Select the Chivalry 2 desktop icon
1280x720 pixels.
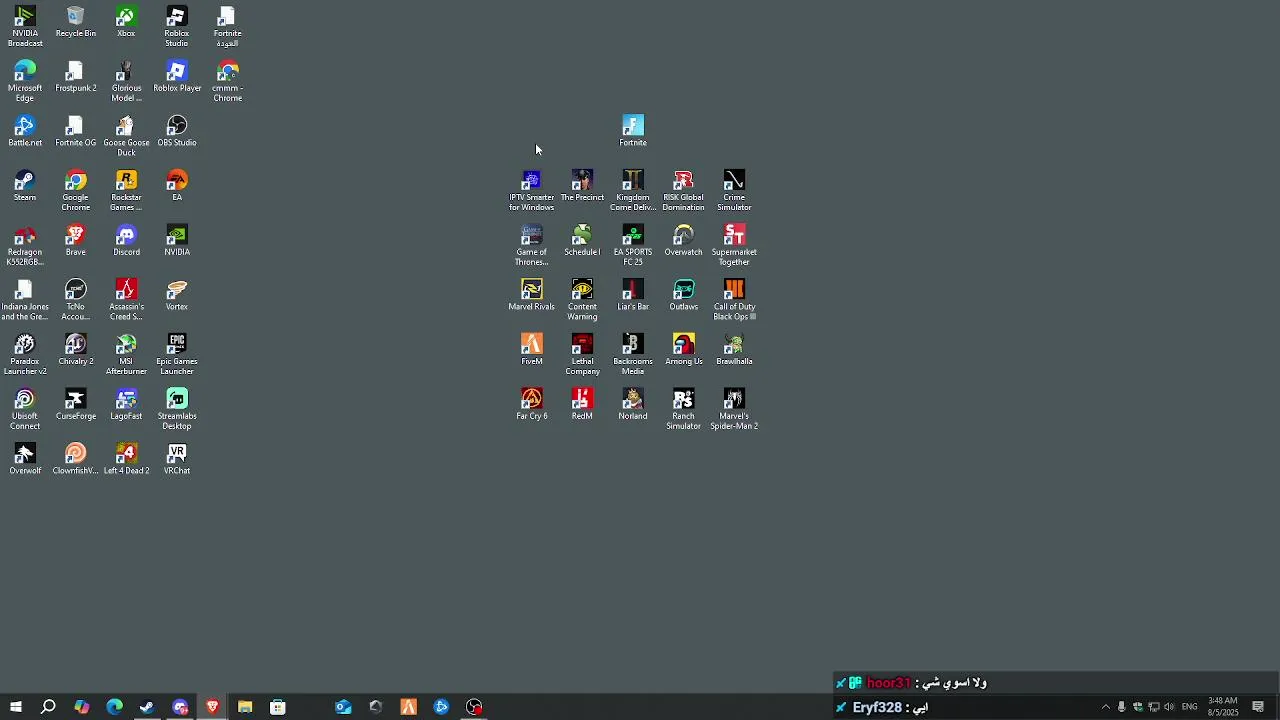pyautogui.click(x=76, y=350)
